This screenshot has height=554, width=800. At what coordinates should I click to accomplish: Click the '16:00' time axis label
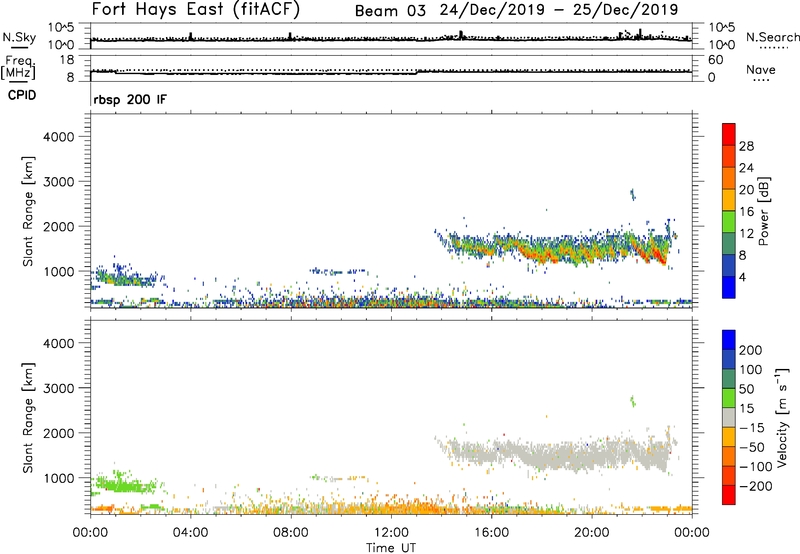click(x=491, y=533)
